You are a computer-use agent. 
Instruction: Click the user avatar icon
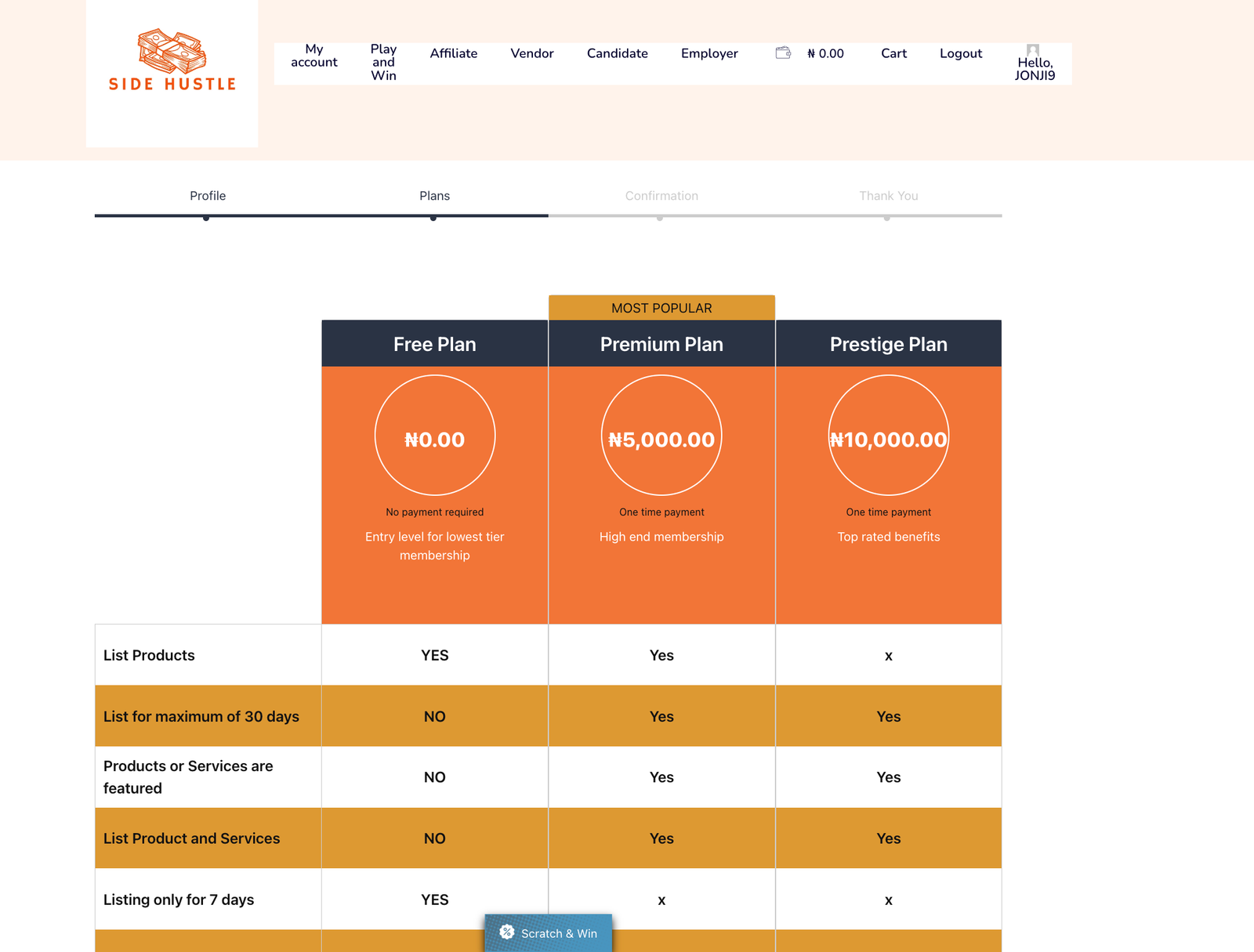[1033, 49]
